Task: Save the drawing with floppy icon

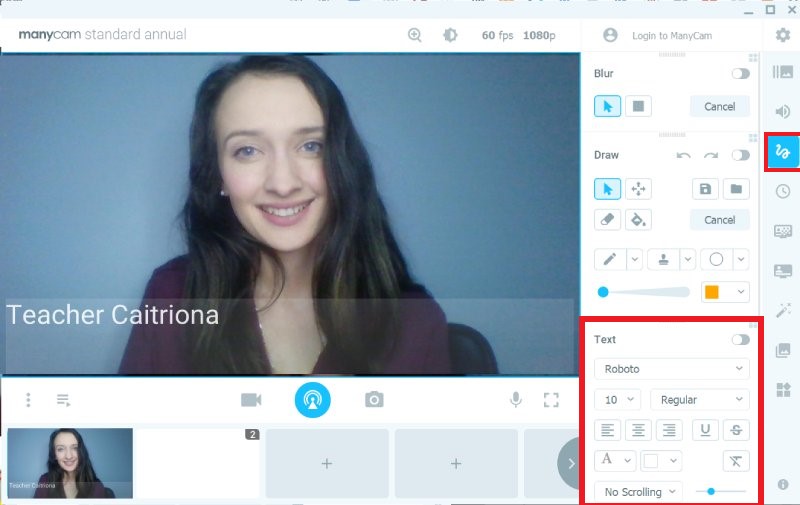Action: (705, 189)
